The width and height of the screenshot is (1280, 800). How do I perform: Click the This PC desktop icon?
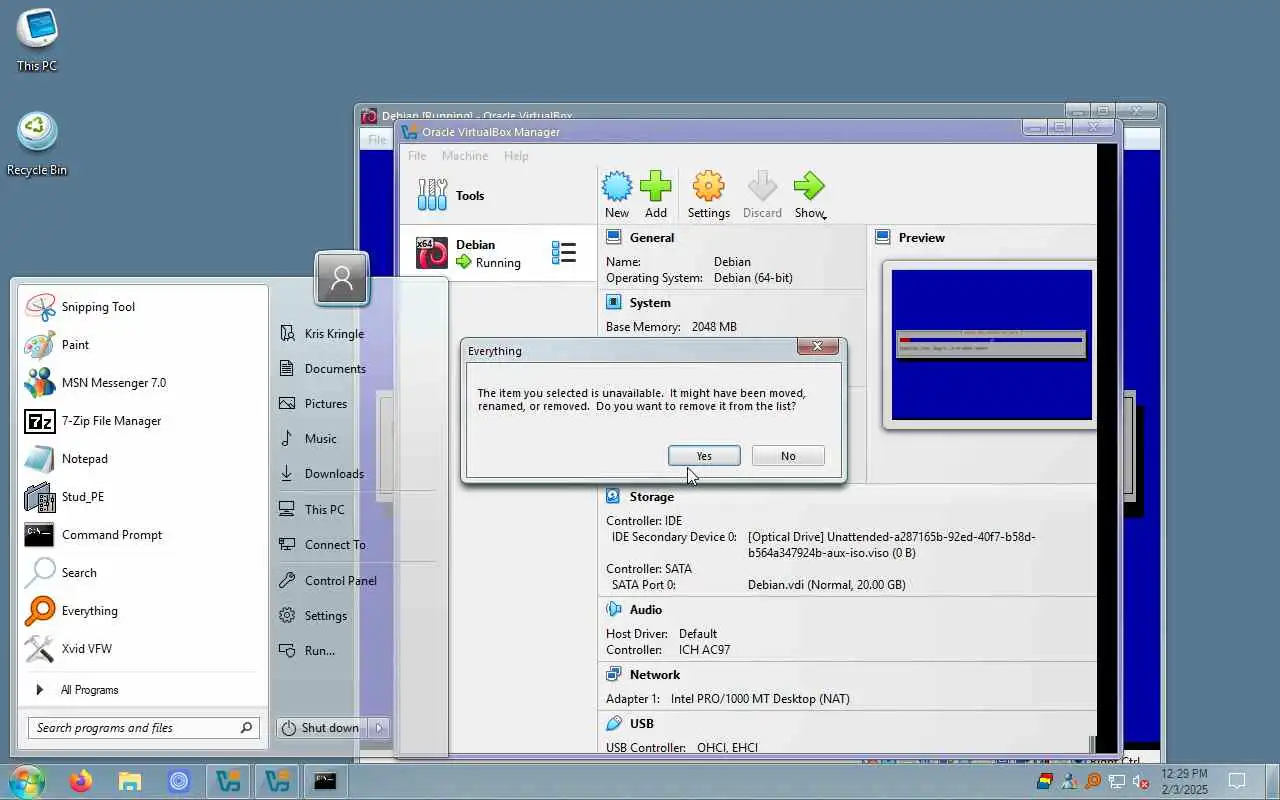point(37,40)
